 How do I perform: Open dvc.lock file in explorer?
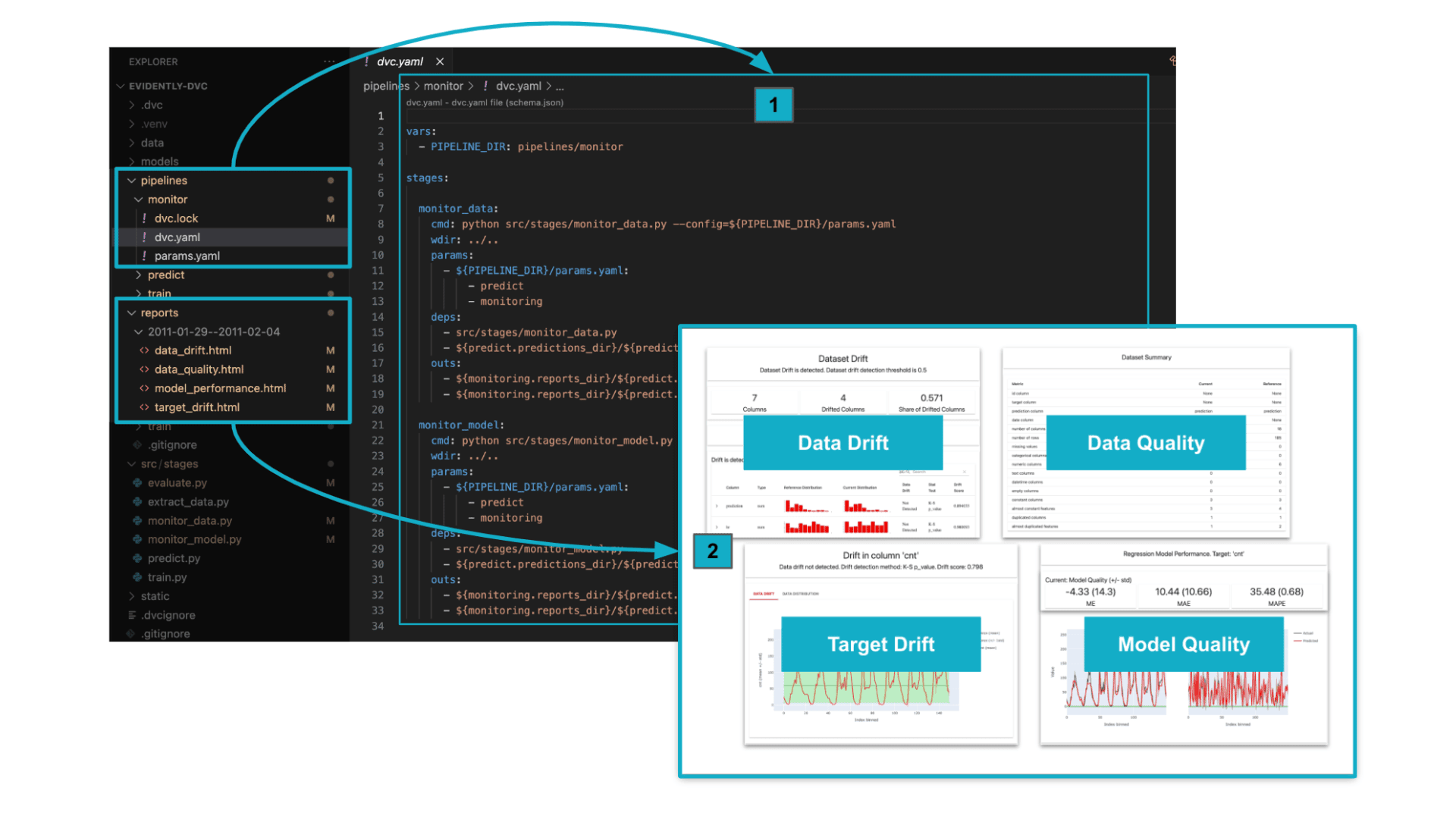click(176, 218)
